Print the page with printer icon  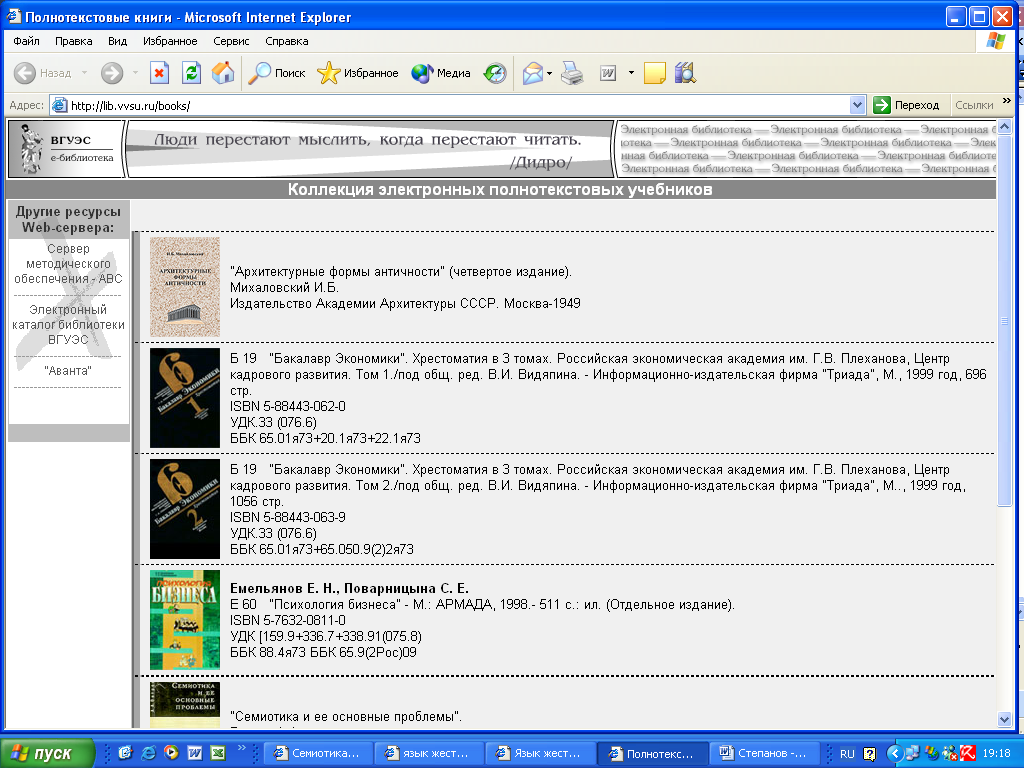(573, 73)
